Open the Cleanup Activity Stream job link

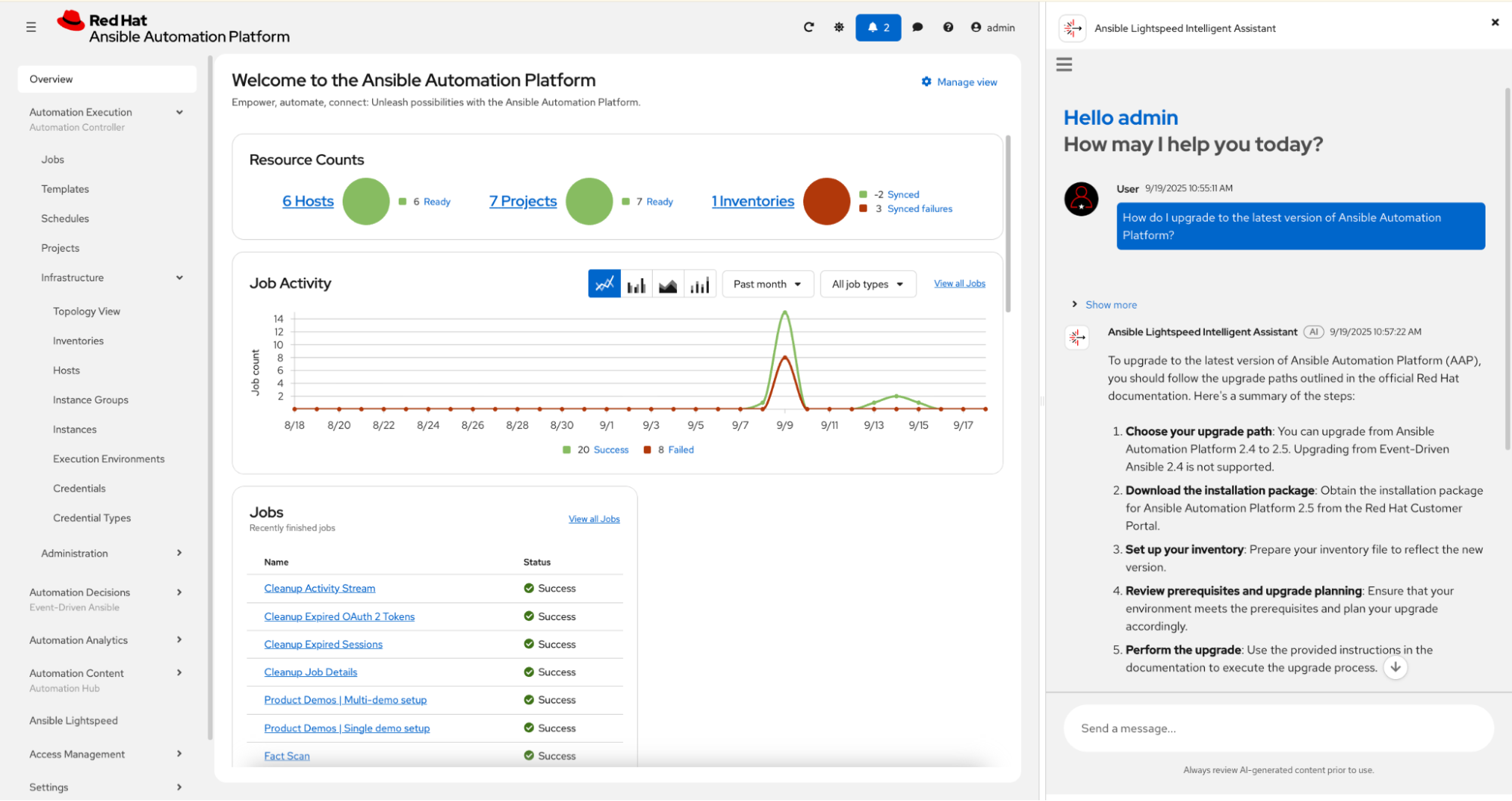[319, 588]
